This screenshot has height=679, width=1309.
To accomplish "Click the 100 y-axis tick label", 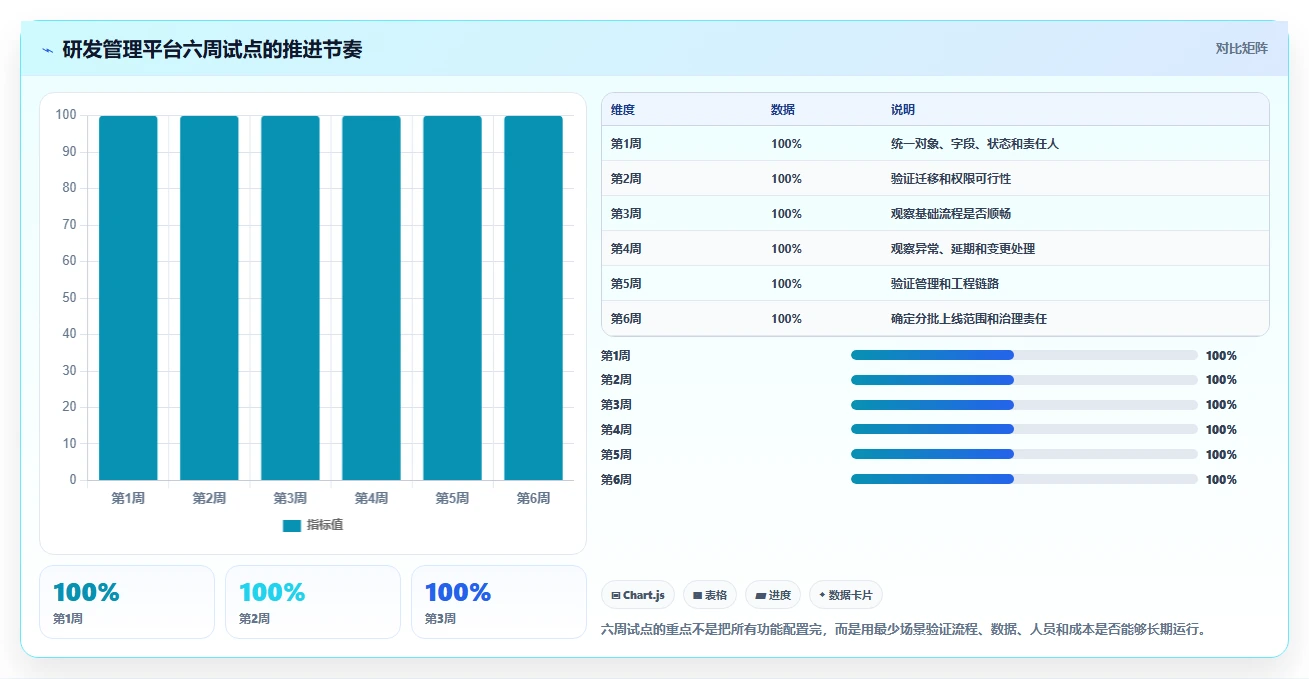I will point(66,115).
